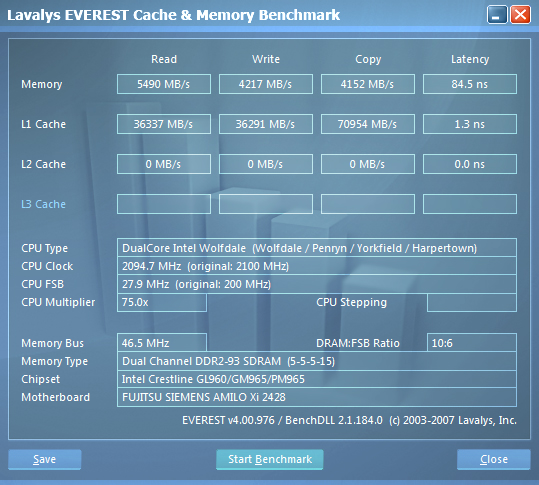This screenshot has width=539, height=485.
Task: Click the window title bar text
Action: coord(174,15)
